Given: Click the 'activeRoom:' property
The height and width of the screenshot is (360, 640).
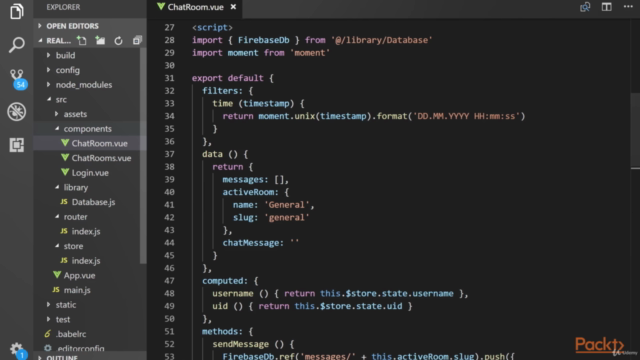Looking at the screenshot, I should pyautogui.click(x=250, y=192).
